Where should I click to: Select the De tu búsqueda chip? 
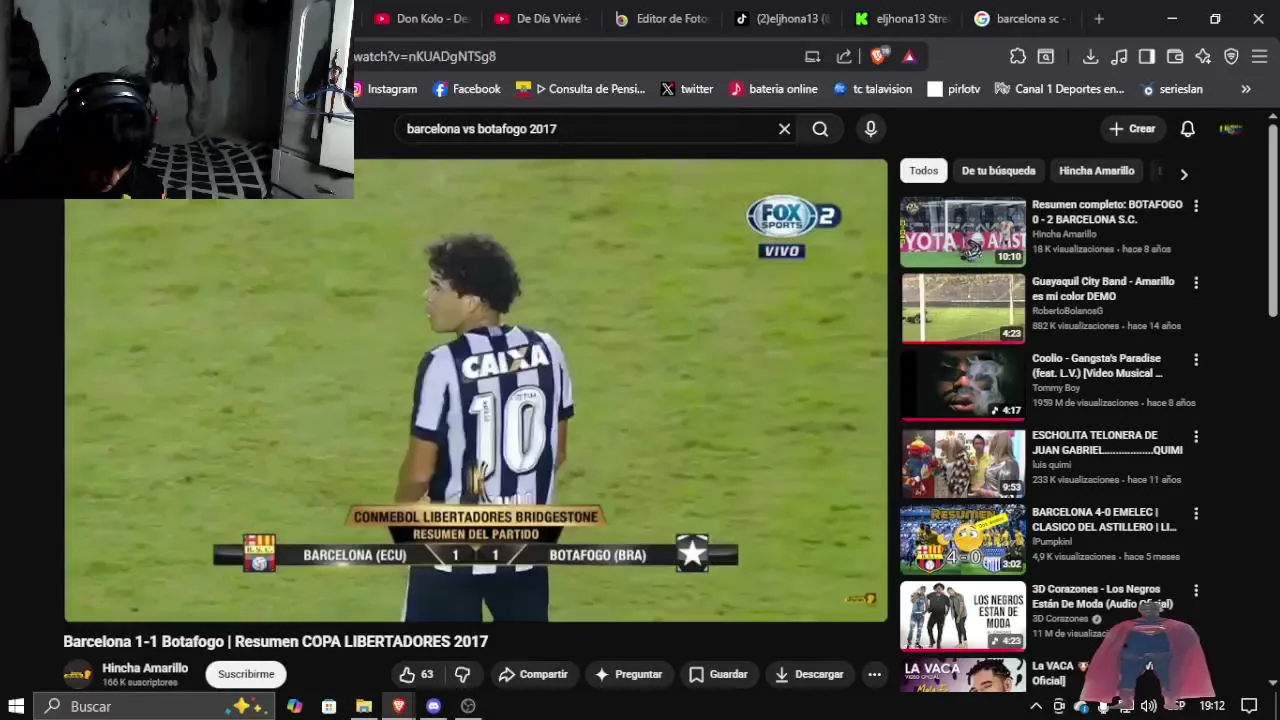coord(998,171)
